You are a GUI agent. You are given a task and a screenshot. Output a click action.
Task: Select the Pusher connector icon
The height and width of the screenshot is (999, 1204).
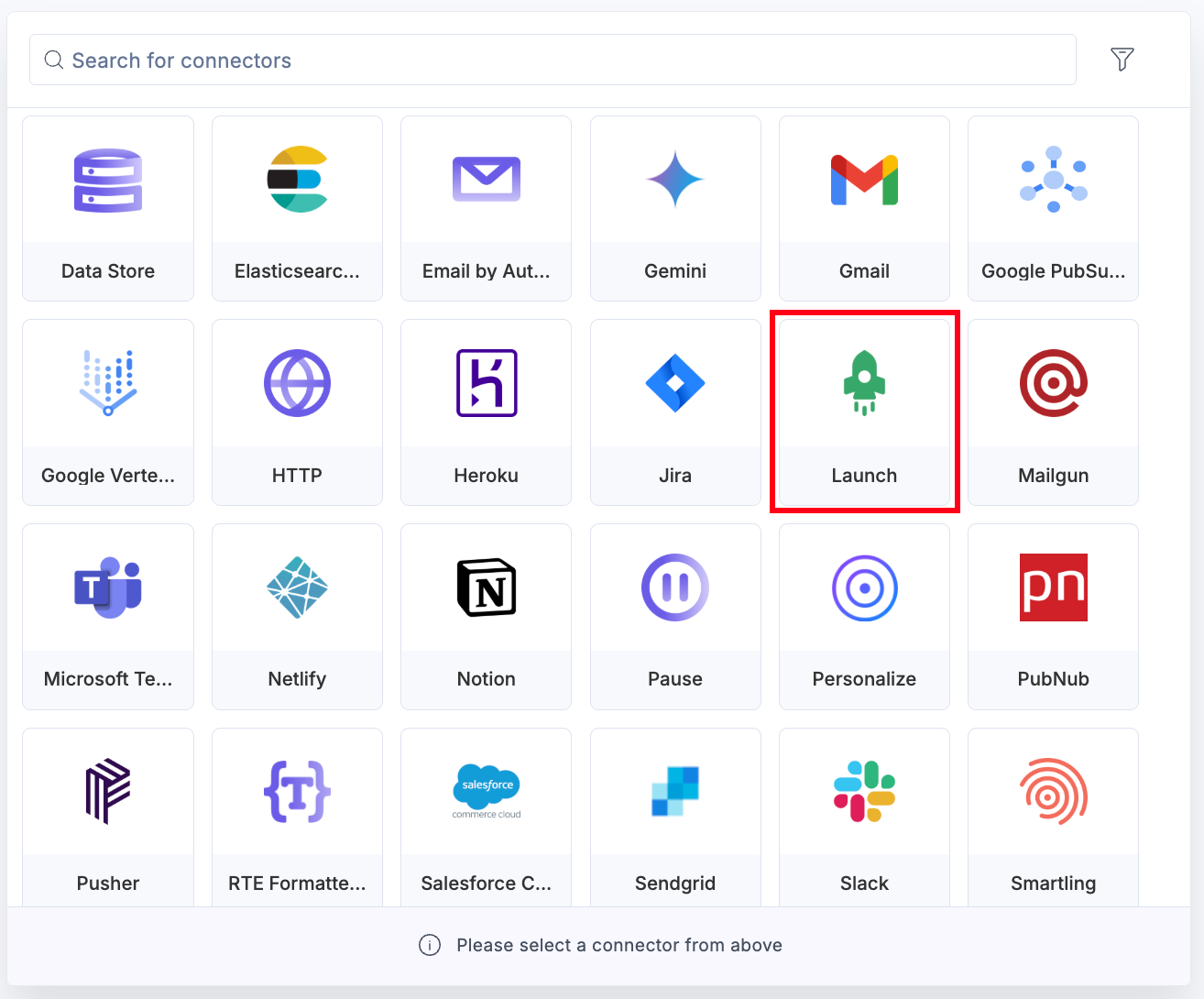(x=108, y=791)
